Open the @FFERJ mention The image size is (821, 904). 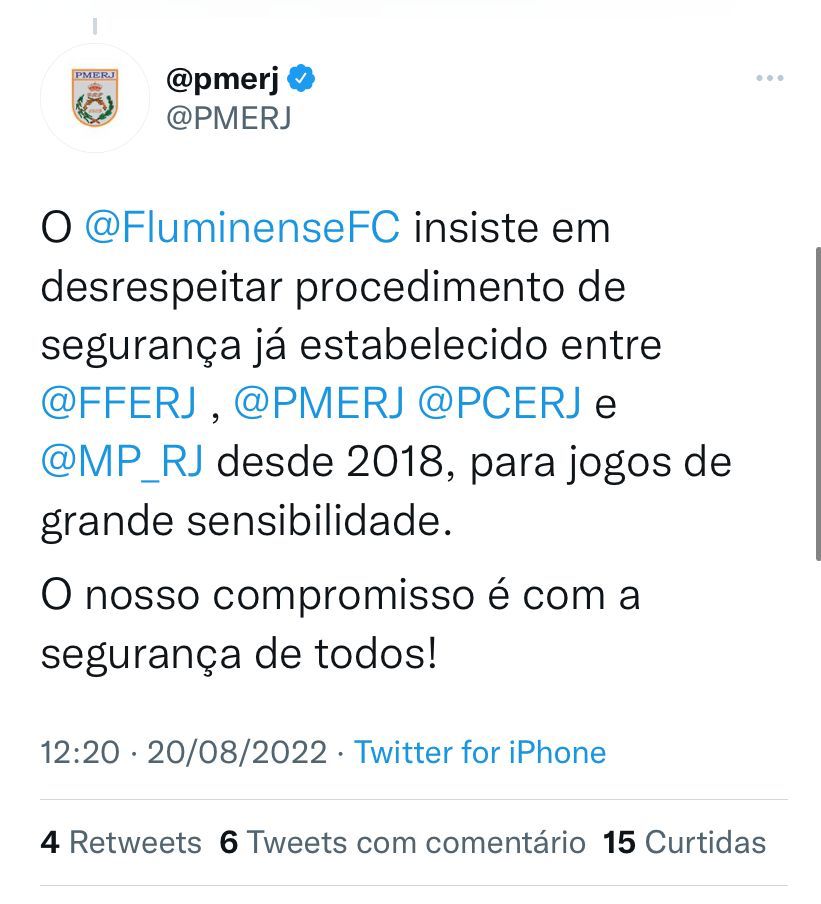(x=119, y=402)
